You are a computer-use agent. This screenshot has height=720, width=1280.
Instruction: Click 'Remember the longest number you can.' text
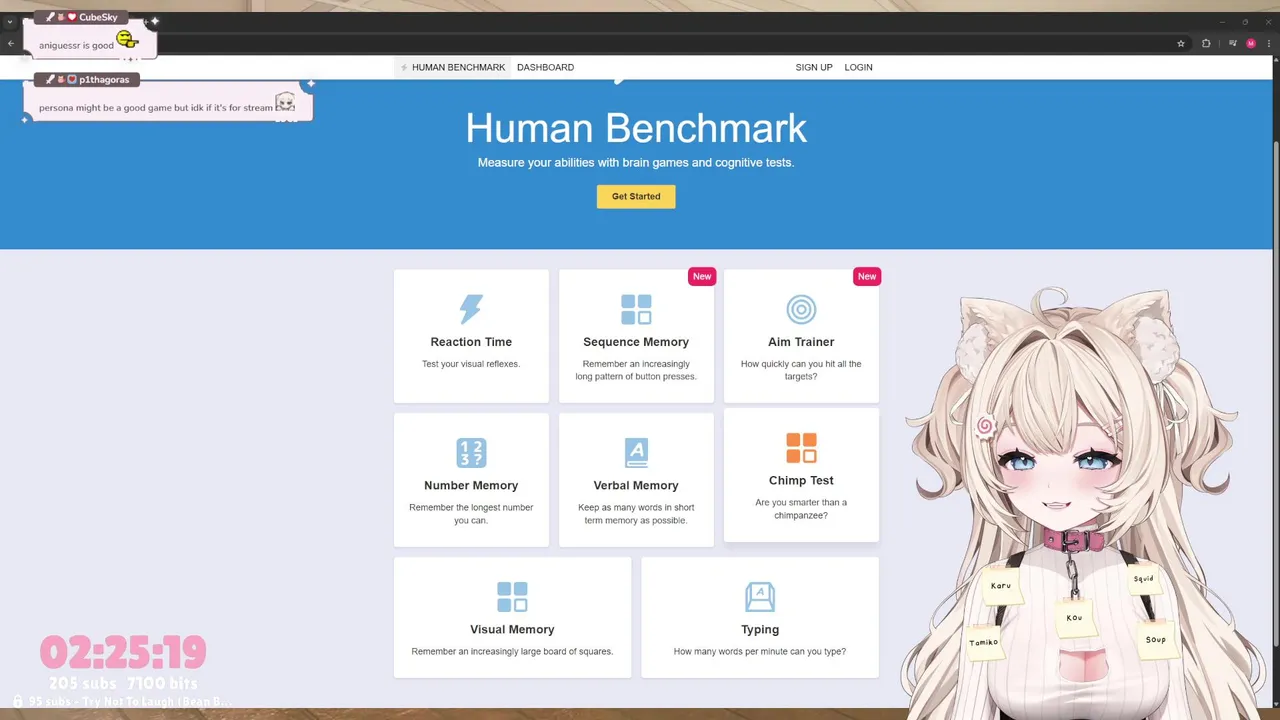[471, 514]
